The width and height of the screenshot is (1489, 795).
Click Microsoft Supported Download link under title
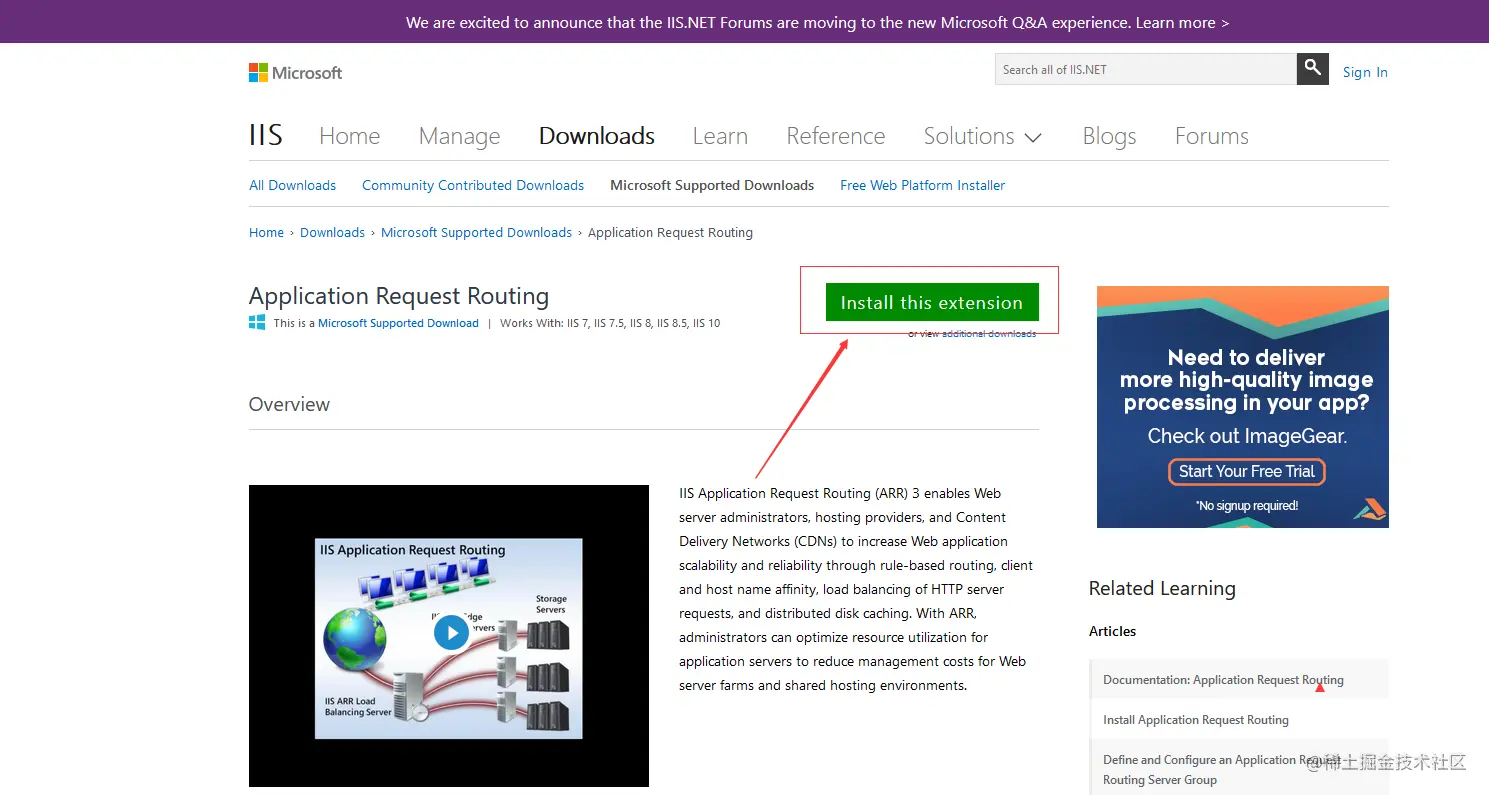[x=398, y=323]
